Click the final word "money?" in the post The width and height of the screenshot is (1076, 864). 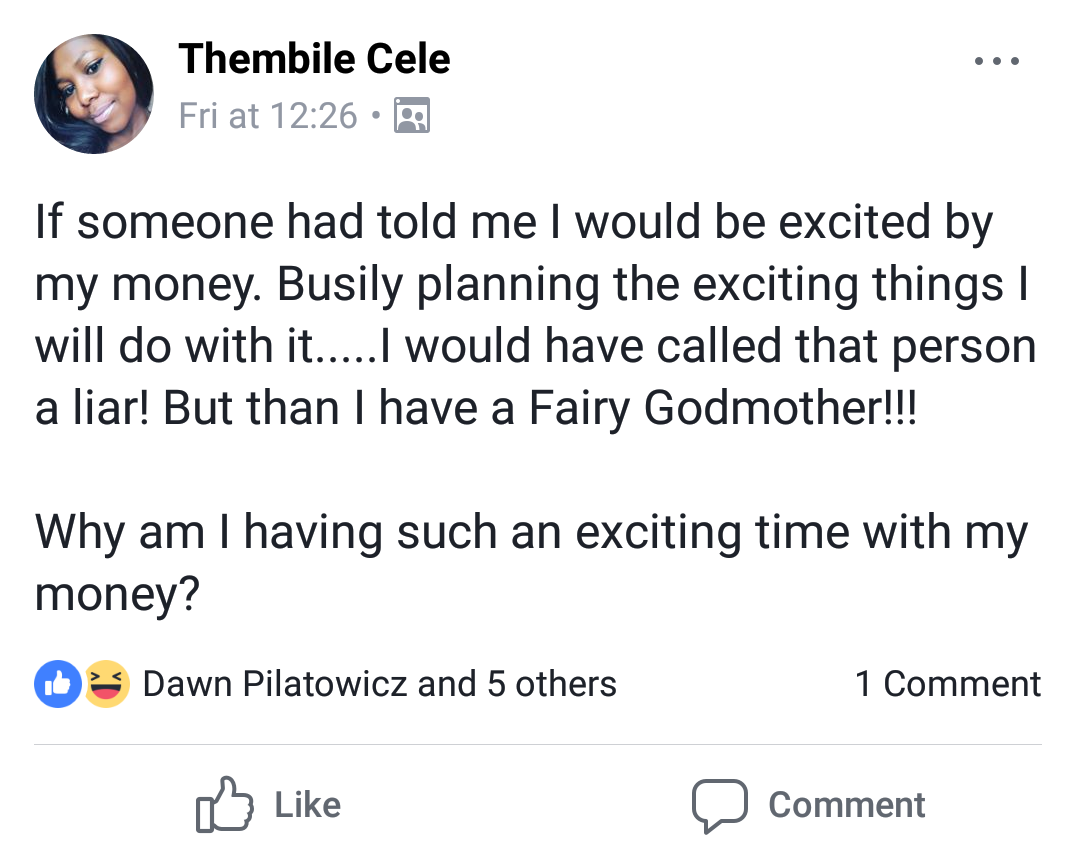click(x=118, y=594)
